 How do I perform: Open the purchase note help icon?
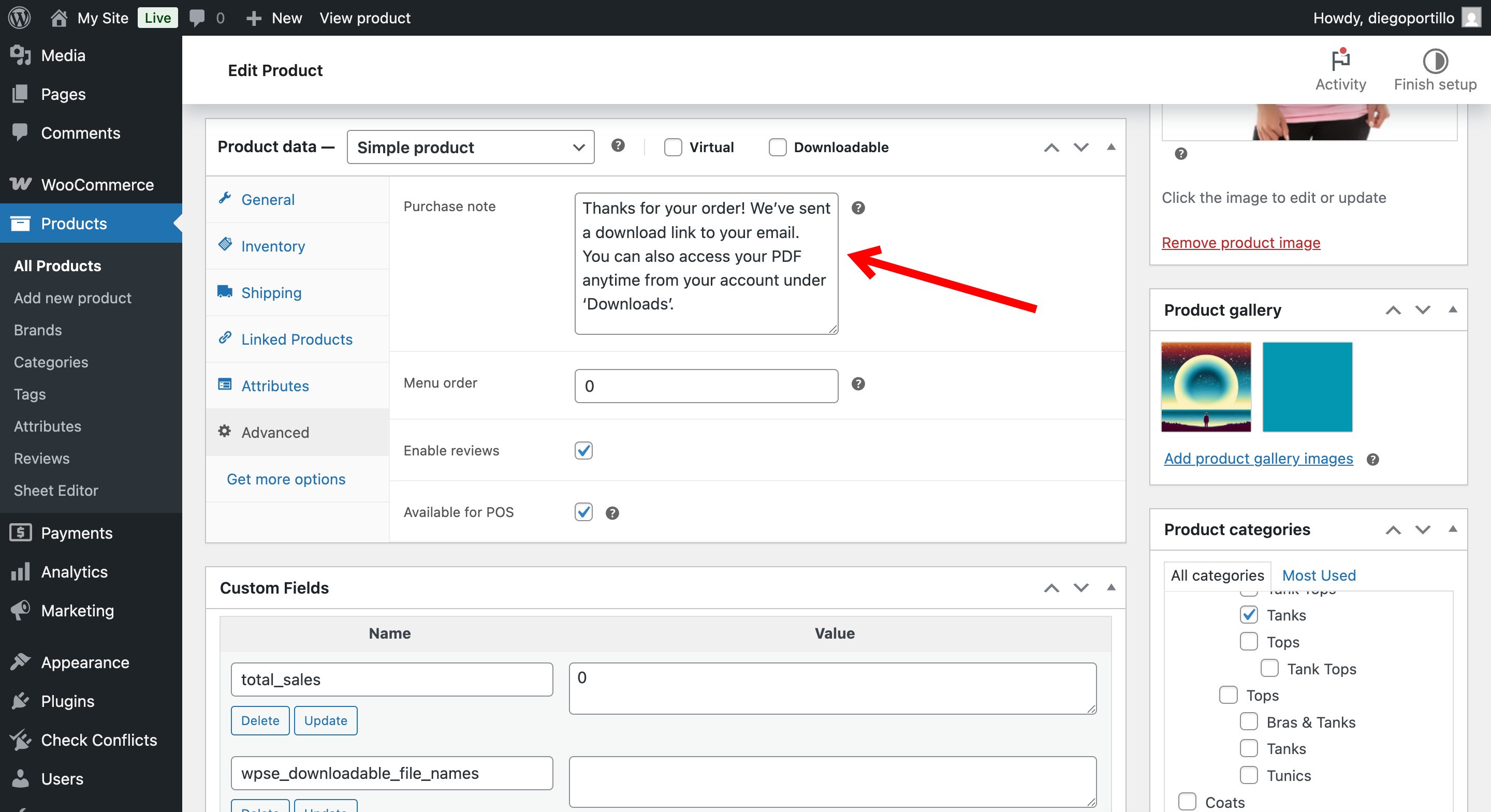click(858, 208)
